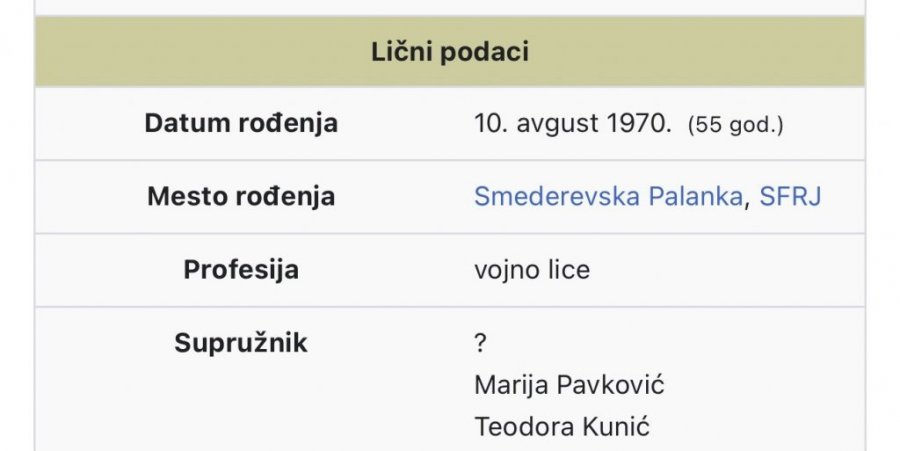Select the Supružnik label
Screen dimensions: 900x451
[241, 343]
